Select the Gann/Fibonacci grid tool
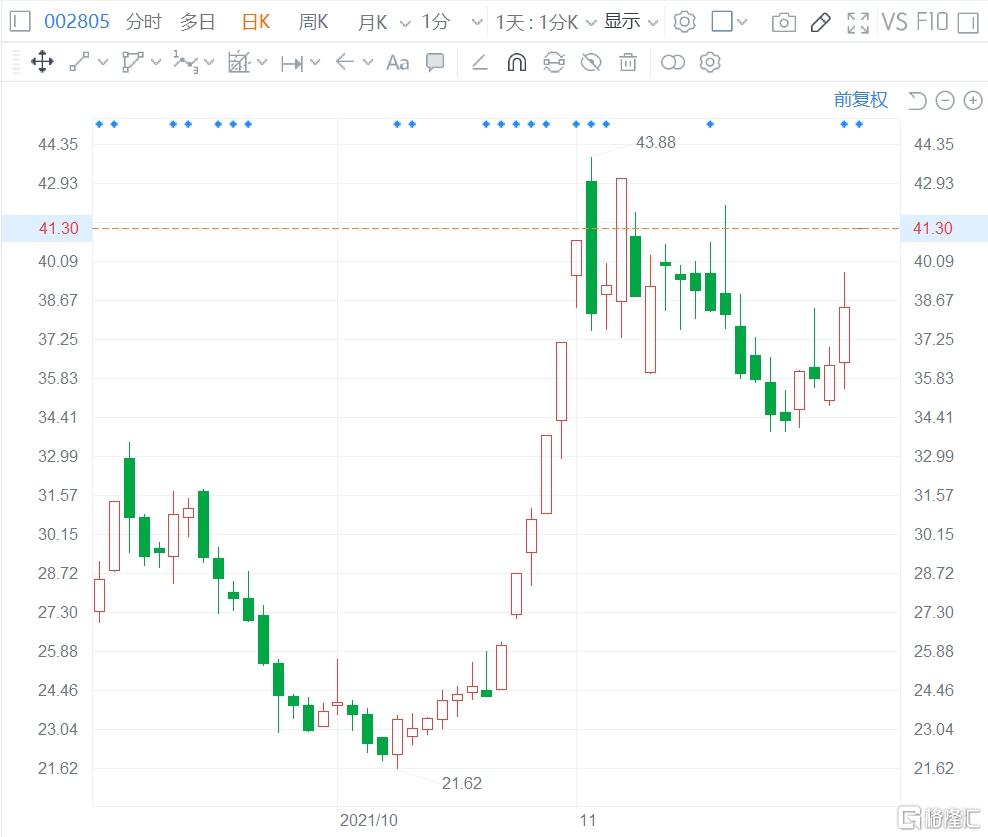The height and width of the screenshot is (837, 988). click(239, 62)
